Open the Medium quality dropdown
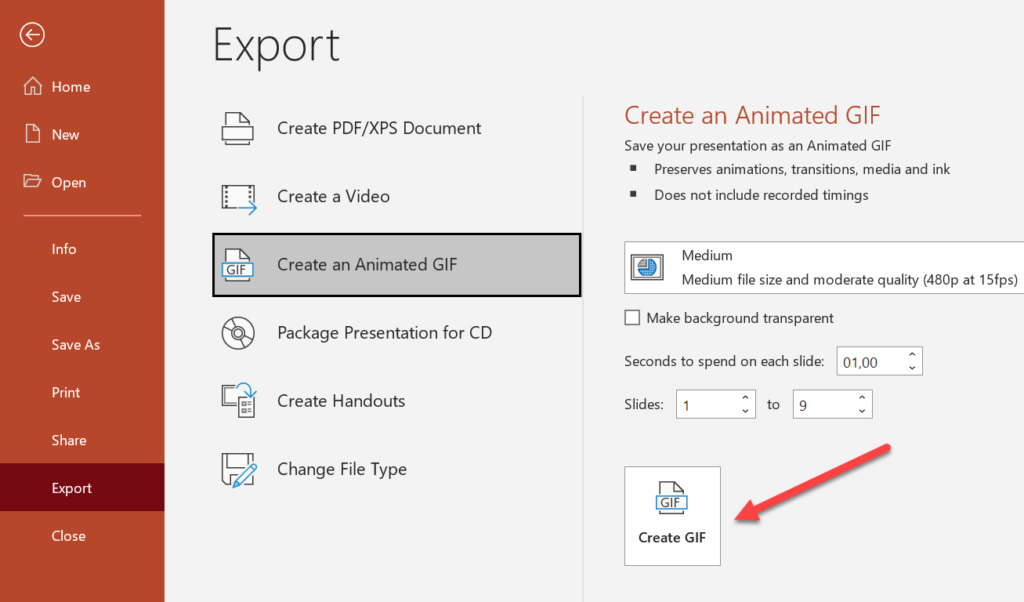Image resolution: width=1024 pixels, height=602 pixels. coord(824,268)
